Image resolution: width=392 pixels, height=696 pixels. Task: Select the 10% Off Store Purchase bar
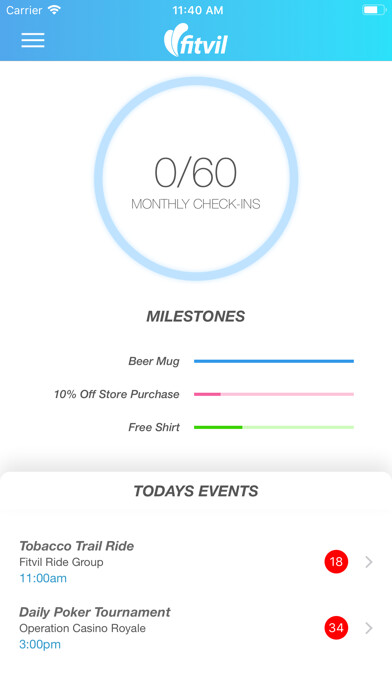tap(274, 394)
